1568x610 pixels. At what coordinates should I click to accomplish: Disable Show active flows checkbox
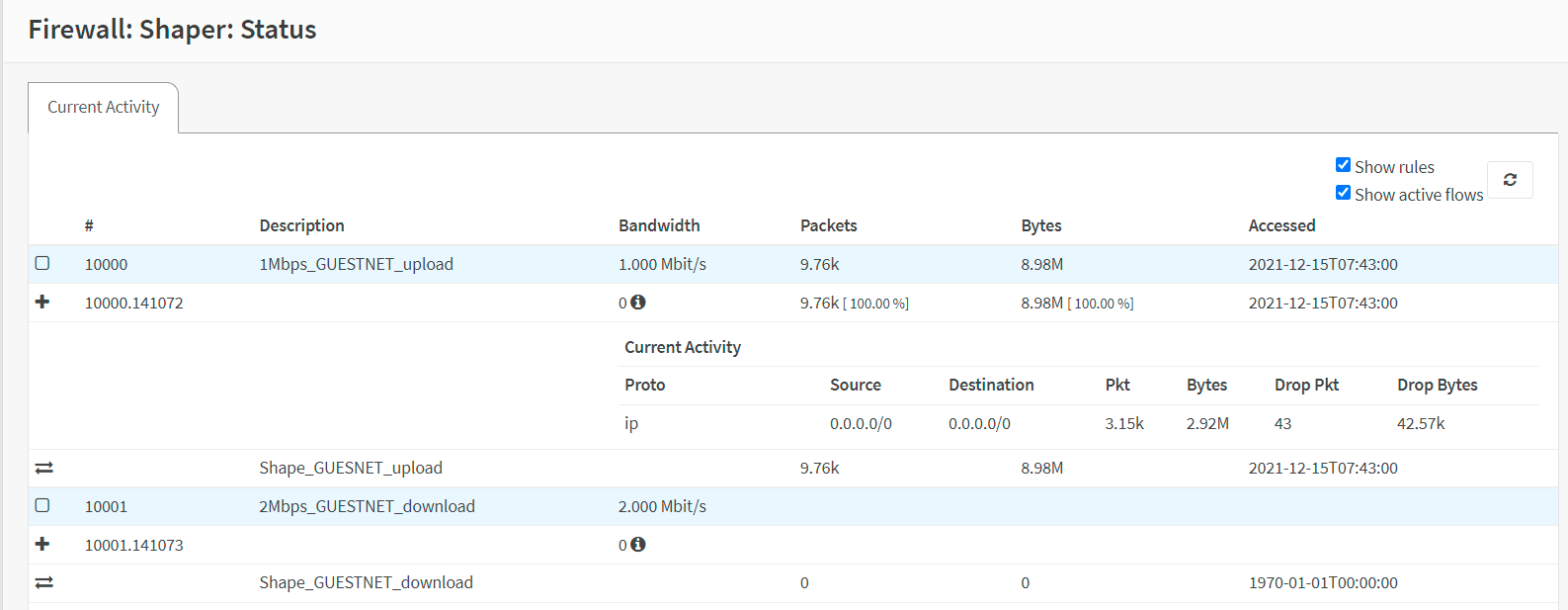[1343, 193]
